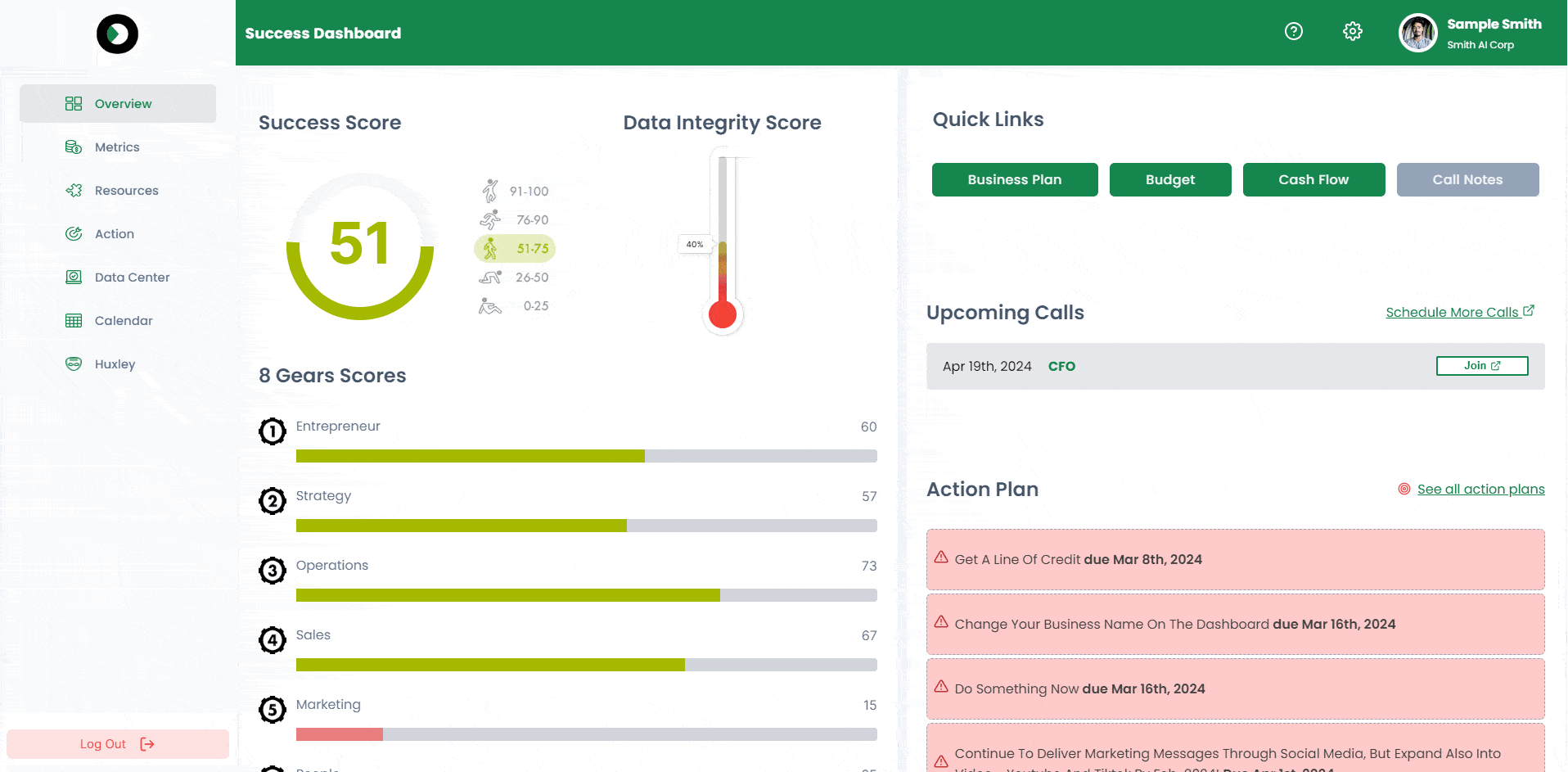Click the help question mark icon

pyautogui.click(x=1293, y=31)
